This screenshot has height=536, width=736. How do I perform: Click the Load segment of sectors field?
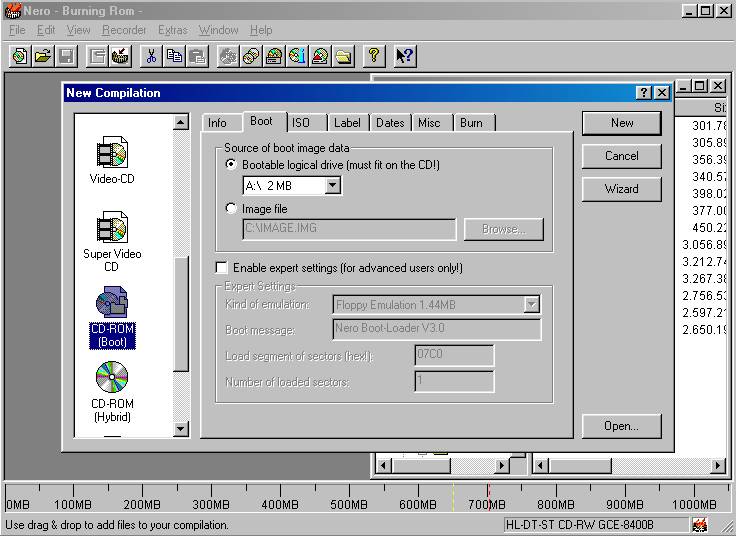(x=454, y=355)
